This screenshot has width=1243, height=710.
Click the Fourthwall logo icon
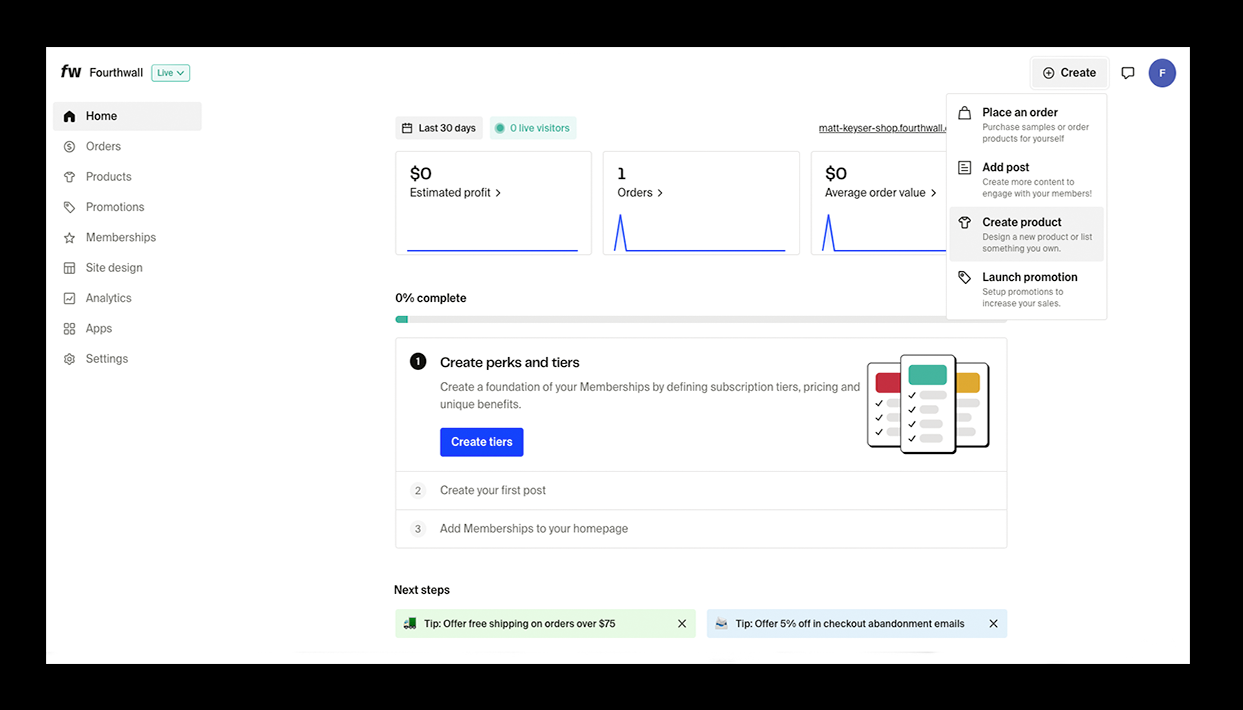(x=71, y=72)
